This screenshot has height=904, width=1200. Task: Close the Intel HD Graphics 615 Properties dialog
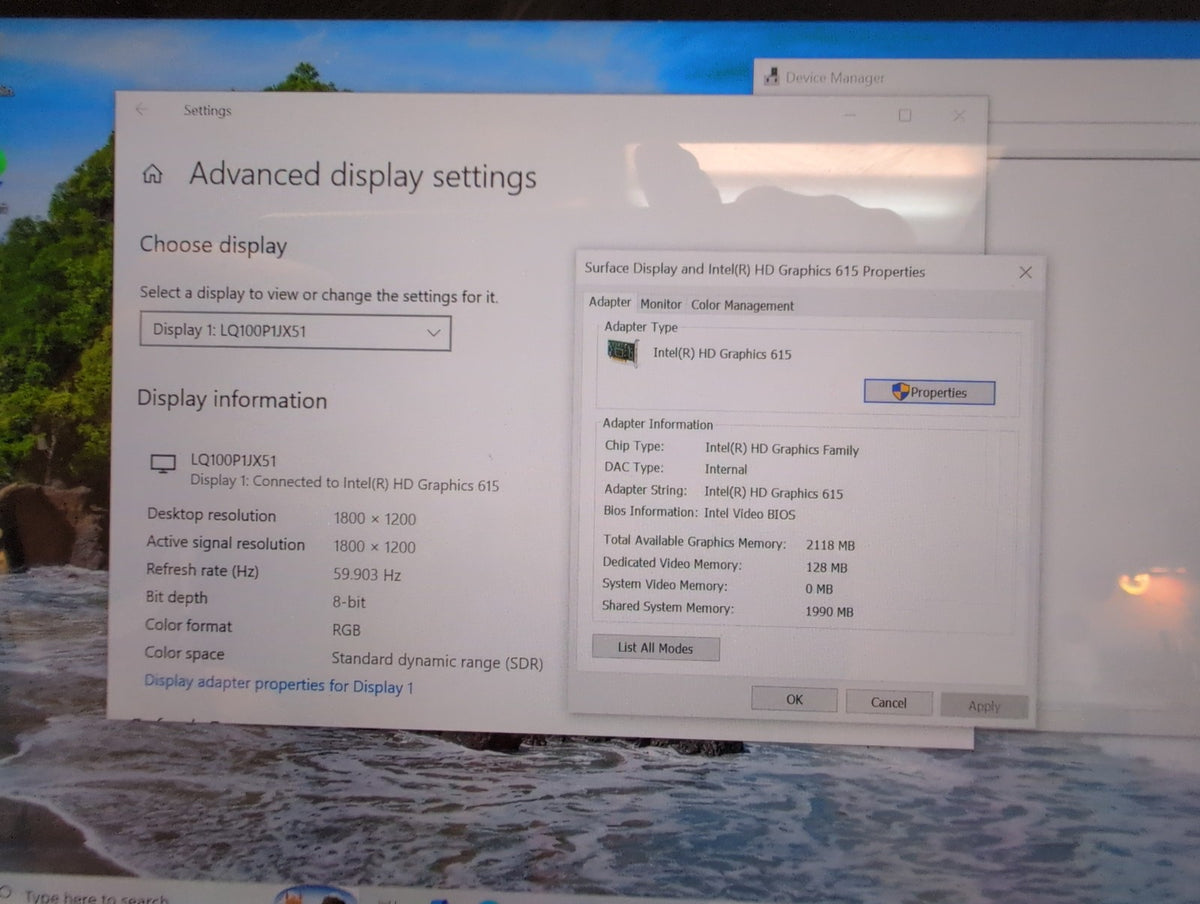(x=1025, y=272)
